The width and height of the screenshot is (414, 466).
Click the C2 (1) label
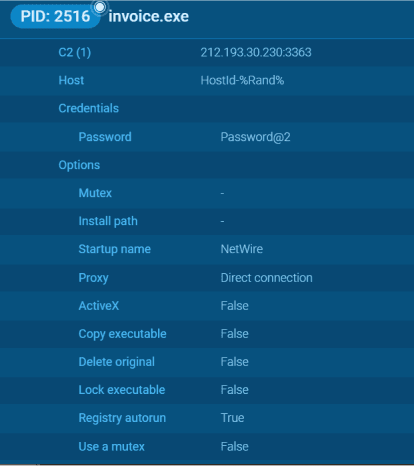[75, 52]
